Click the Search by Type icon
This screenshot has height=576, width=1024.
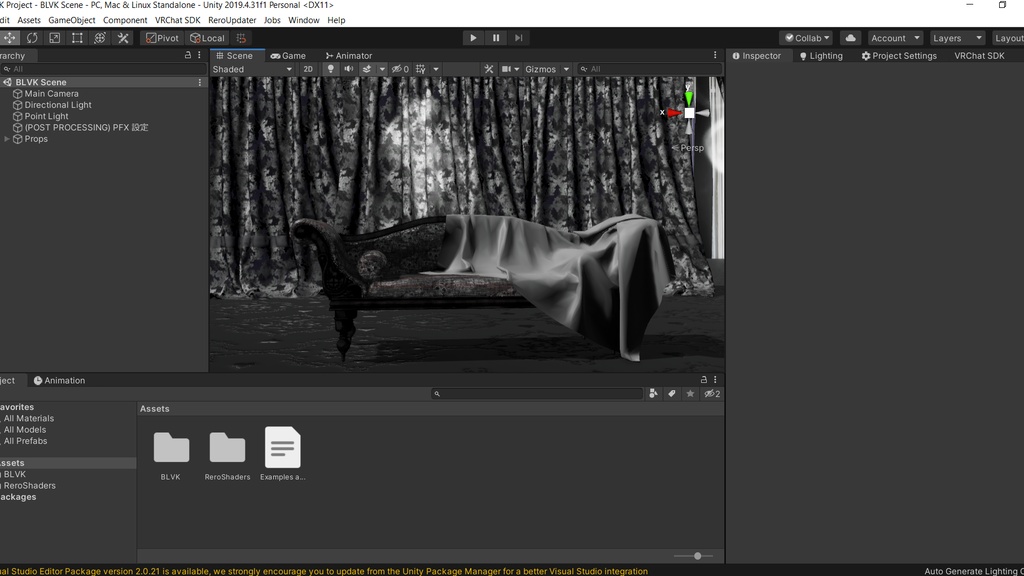tap(653, 394)
